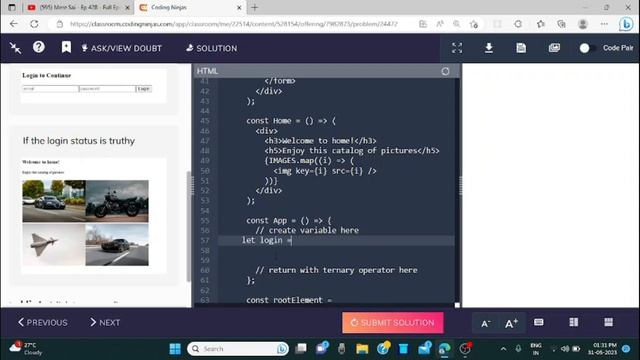Open the image gallery icon in header
This screenshot has height=360, width=640.
554,48
